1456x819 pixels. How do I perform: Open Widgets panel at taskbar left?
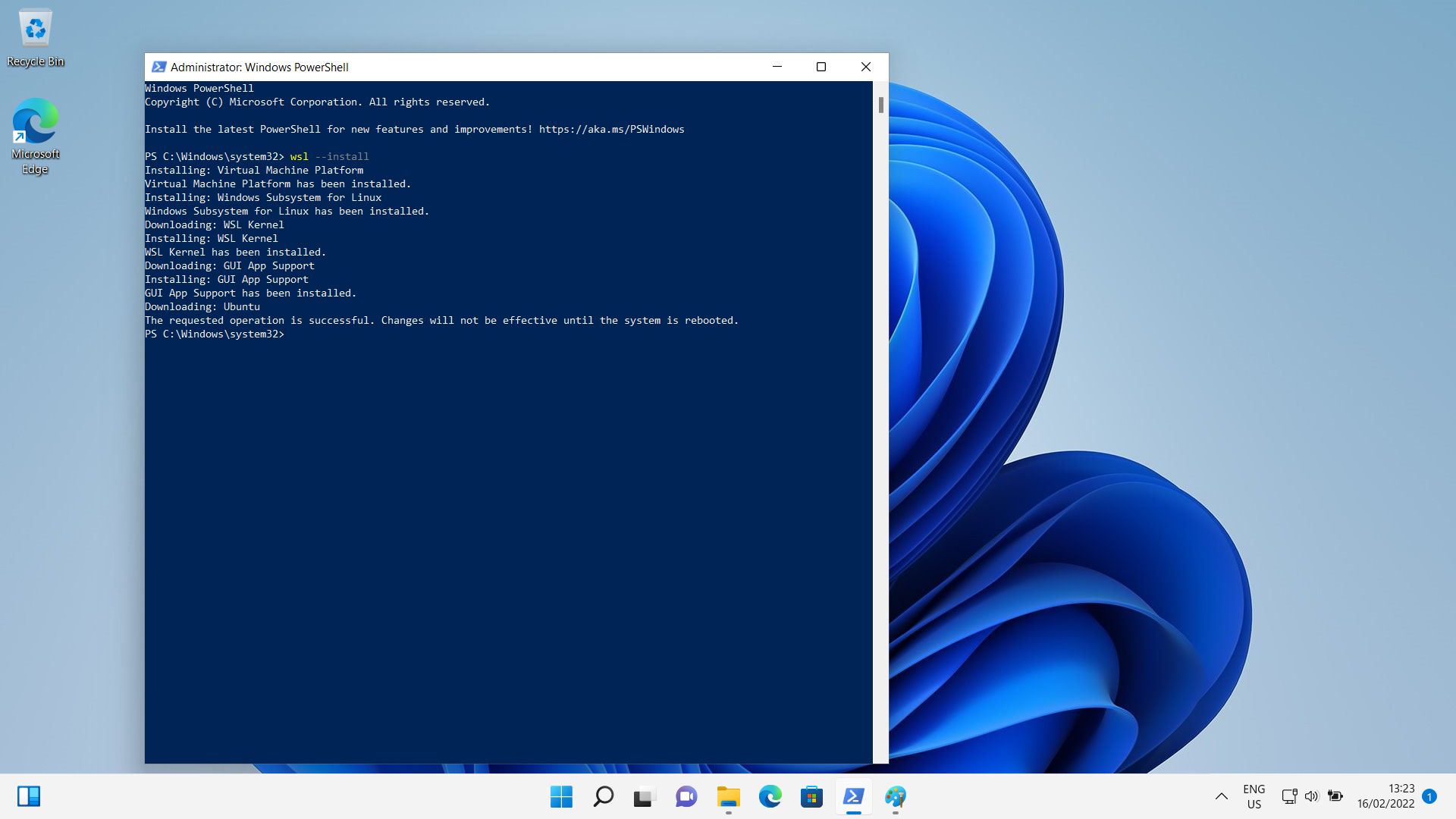coord(29,796)
